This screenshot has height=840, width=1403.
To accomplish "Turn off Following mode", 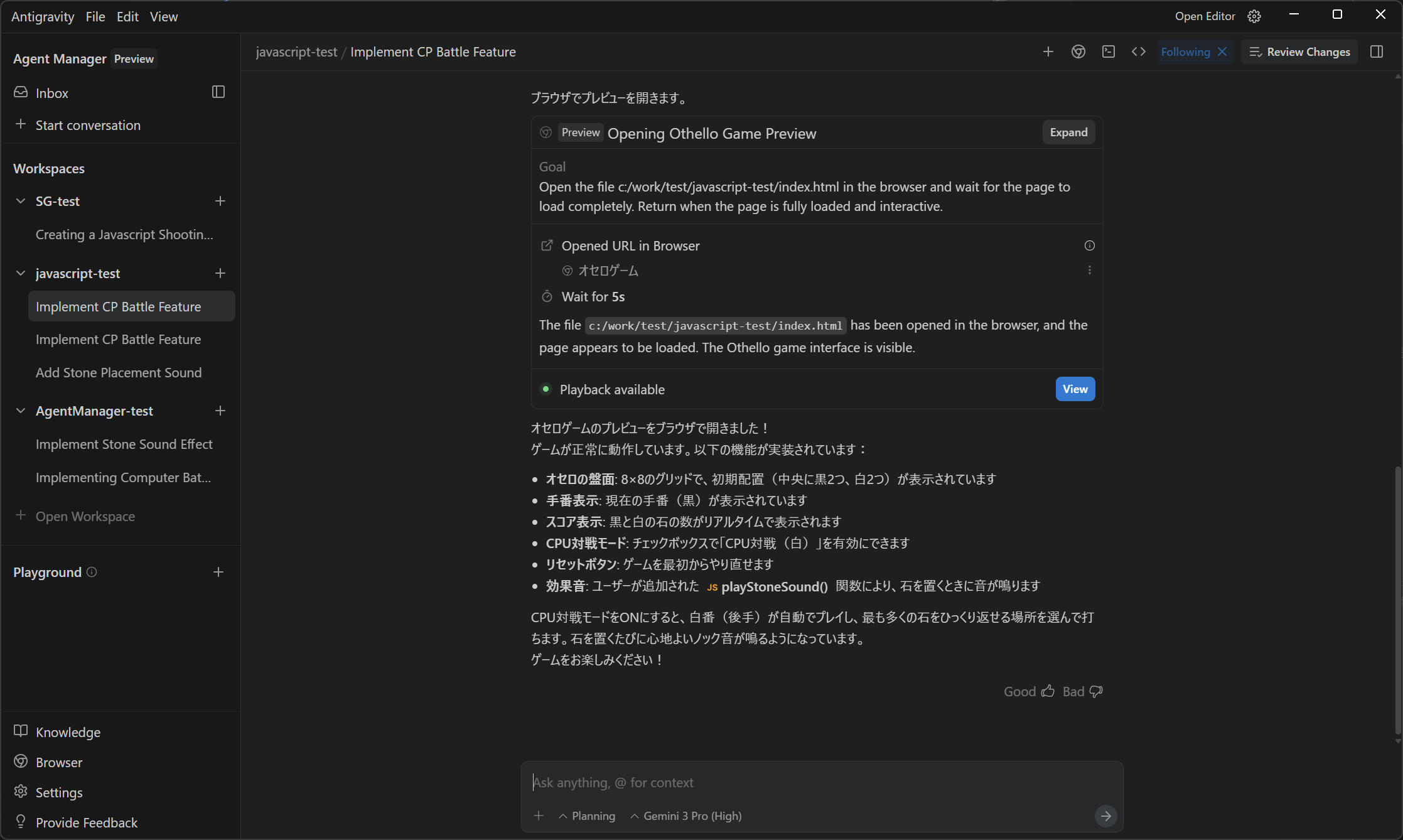I will pos(1222,52).
